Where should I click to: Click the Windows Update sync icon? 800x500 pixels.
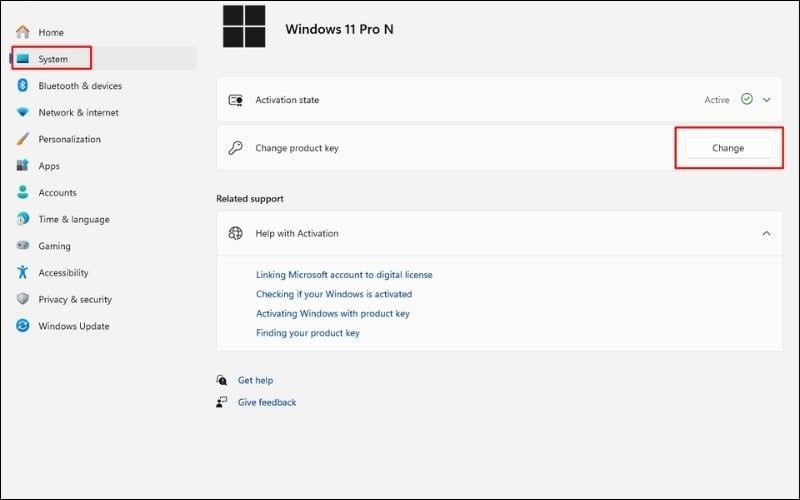coord(22,326)
